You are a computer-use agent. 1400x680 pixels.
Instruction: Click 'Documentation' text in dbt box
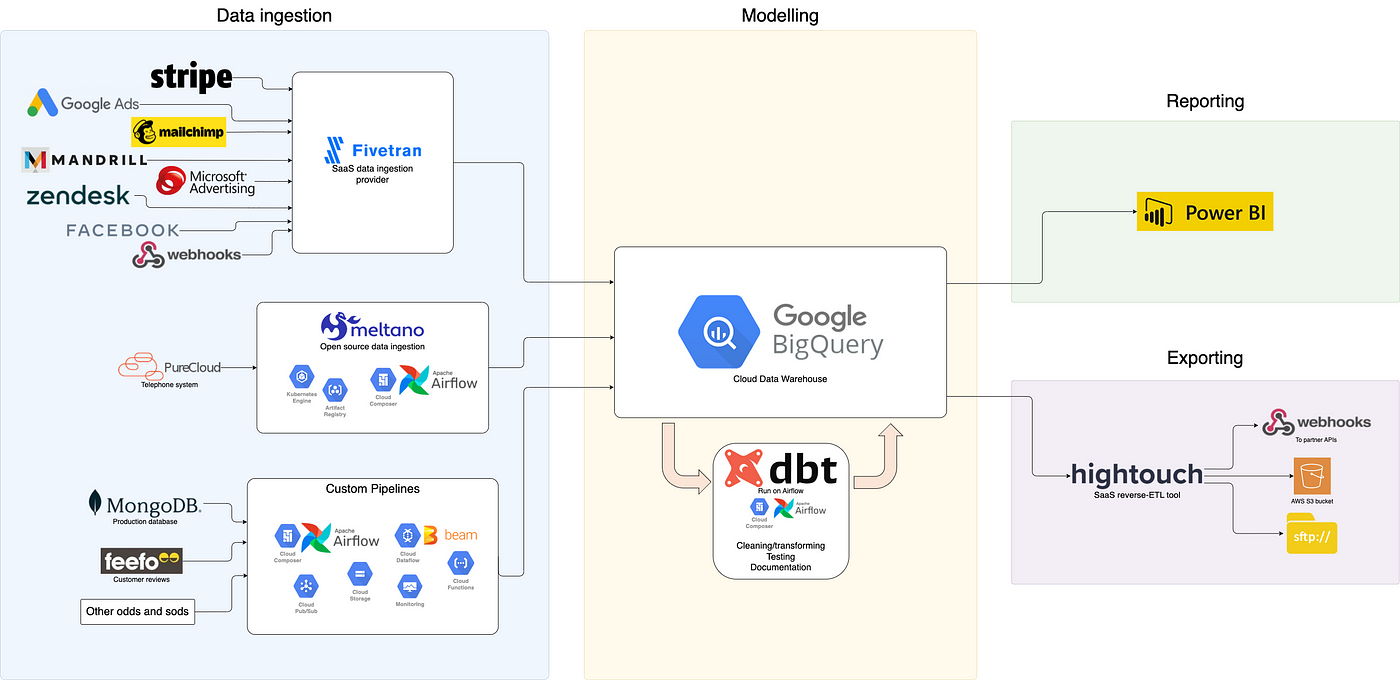[781, 568]
